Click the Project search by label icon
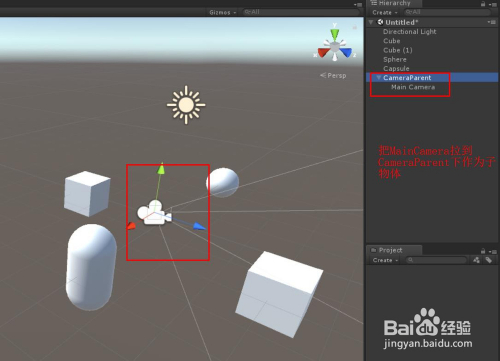500x361 pixels. click(x=488, y=260)
